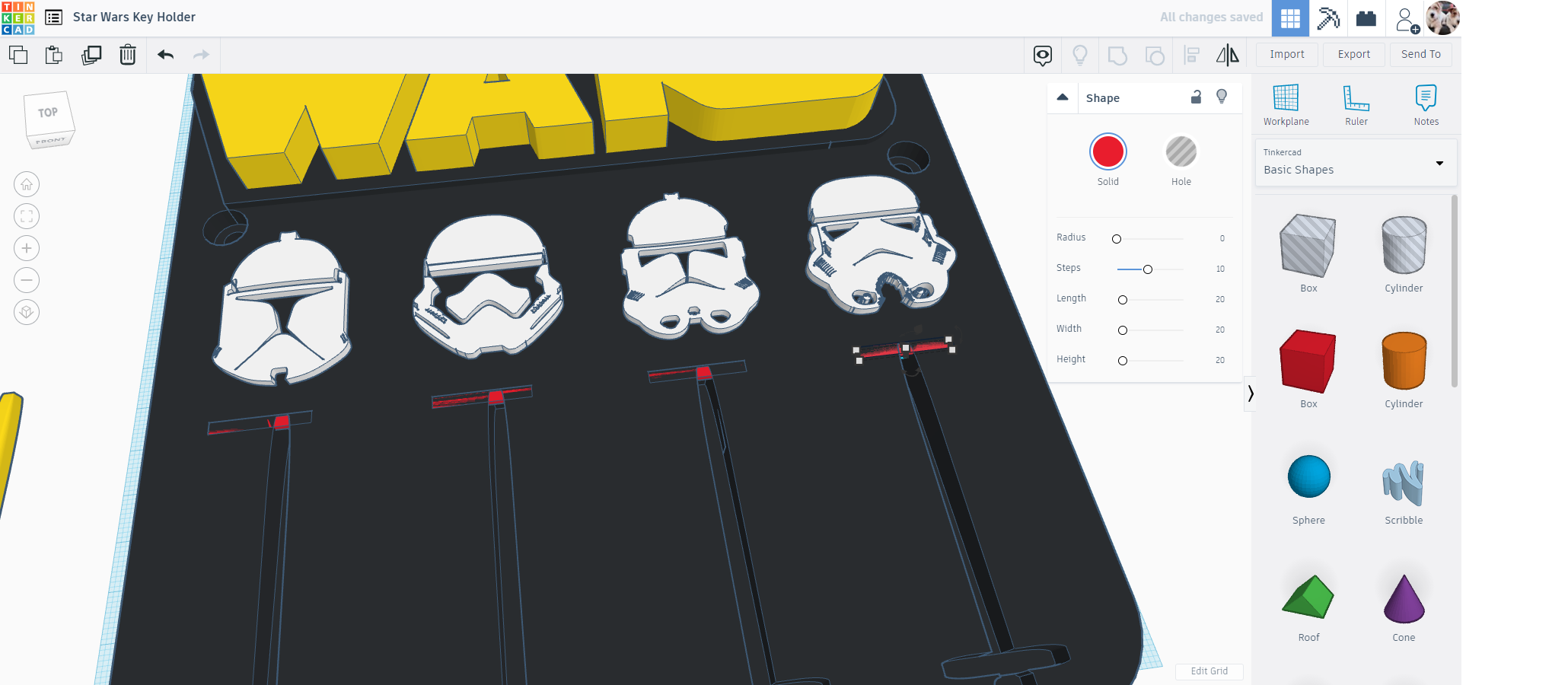Click the Edit Grid button
The image size is (1568, 685).
click(x=1209, y=671)
